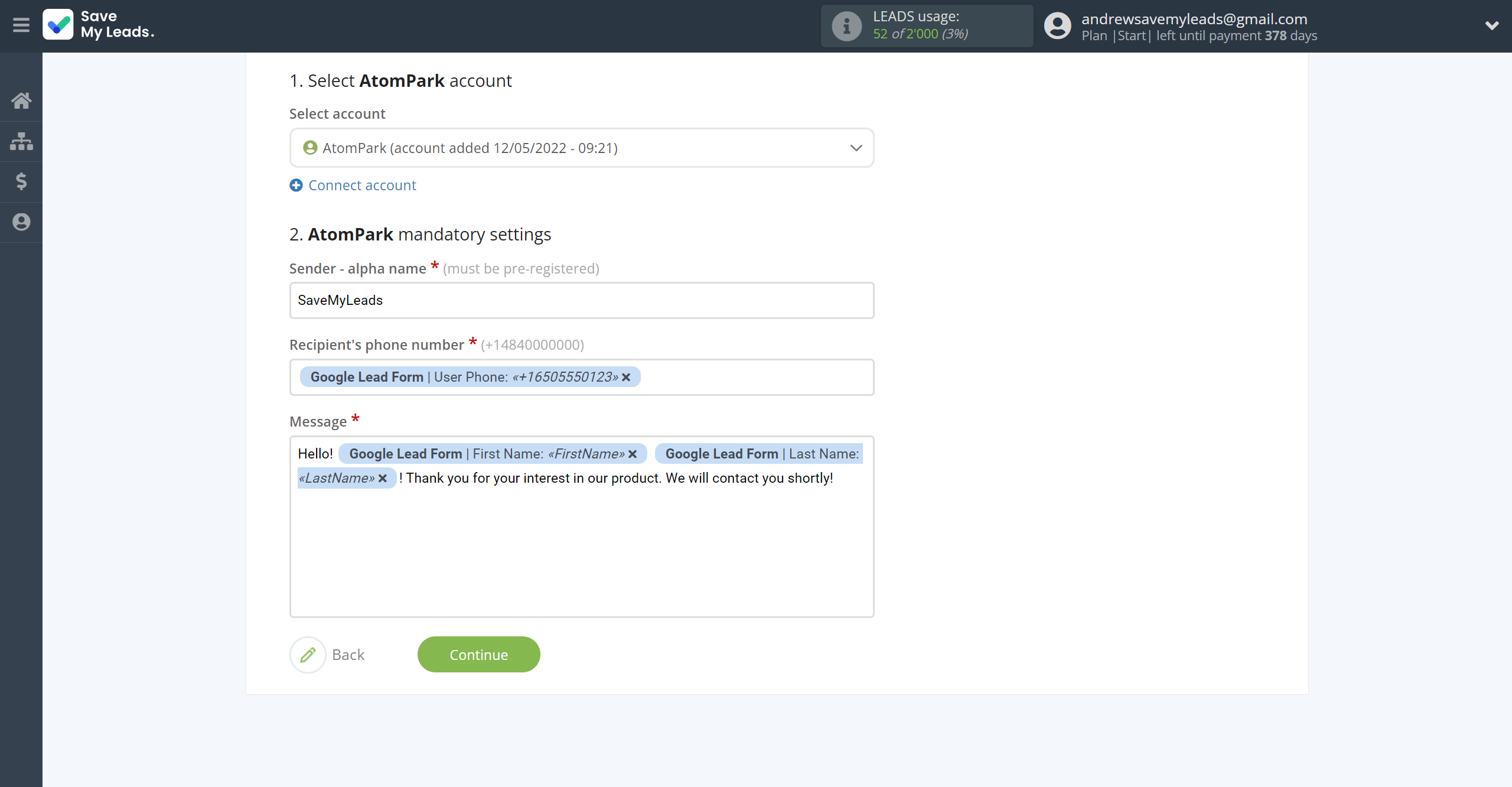The width and height of the screenshot is (1512, 787).
Task: Remove the First Name tag
Action: [x=633, y=454]
